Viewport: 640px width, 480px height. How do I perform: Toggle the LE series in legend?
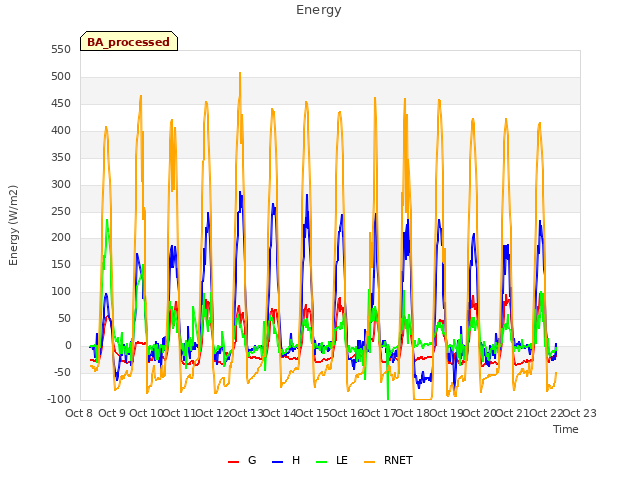pos(332,460)
